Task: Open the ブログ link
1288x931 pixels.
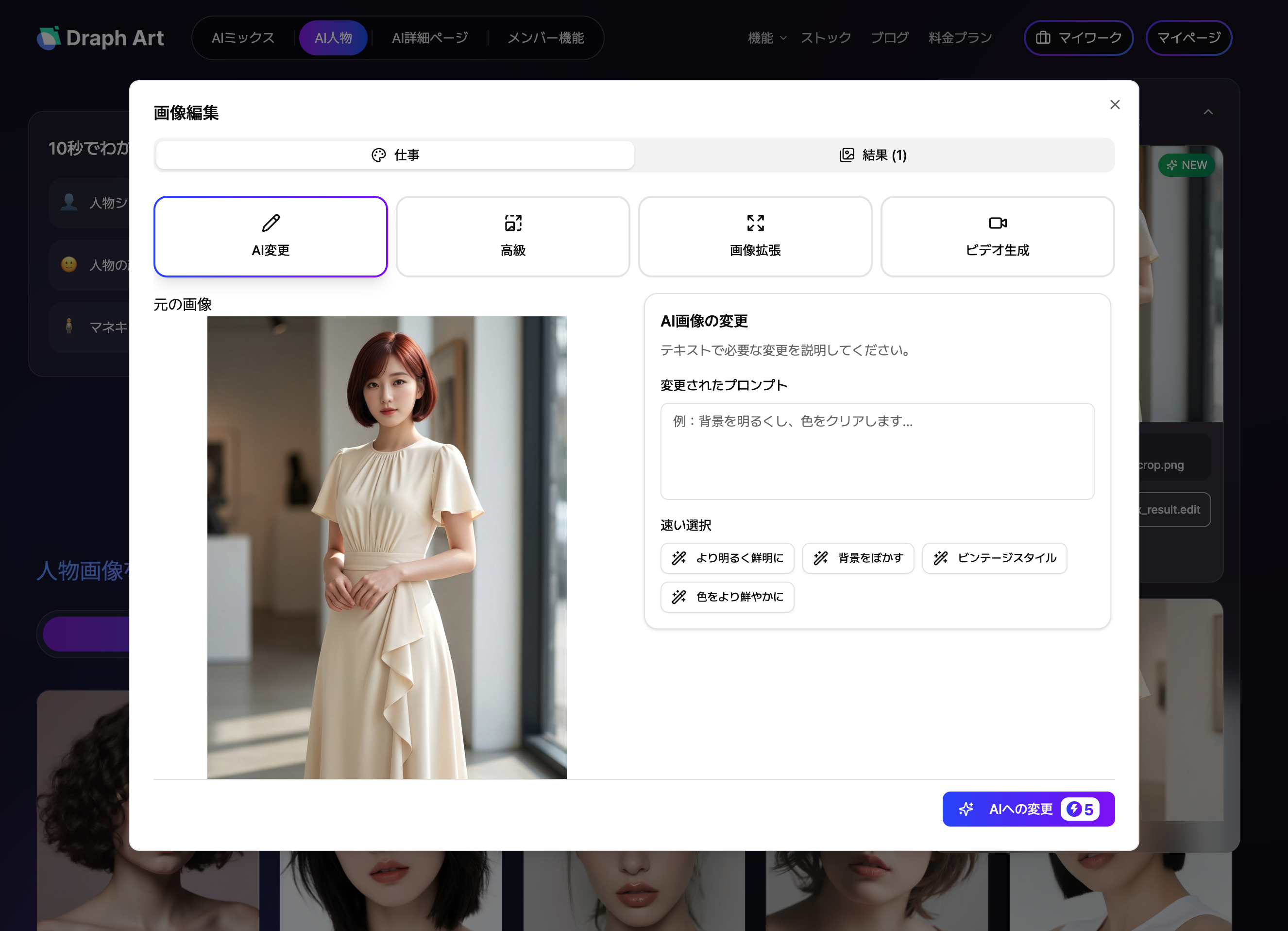Action: coord(890,38)
